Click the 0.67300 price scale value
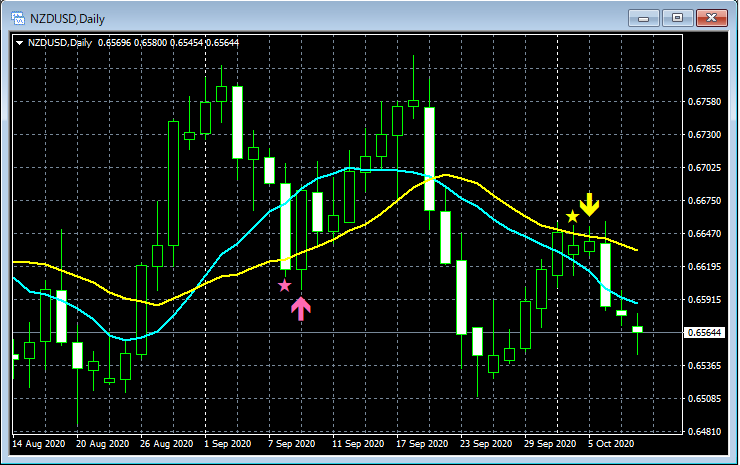 point(704,135)
